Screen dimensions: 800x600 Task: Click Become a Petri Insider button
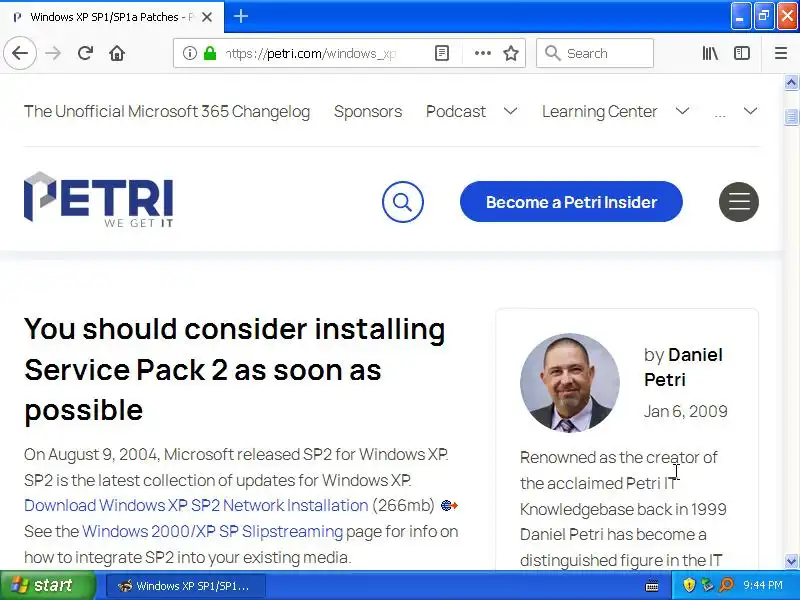[x=571, y=202]
